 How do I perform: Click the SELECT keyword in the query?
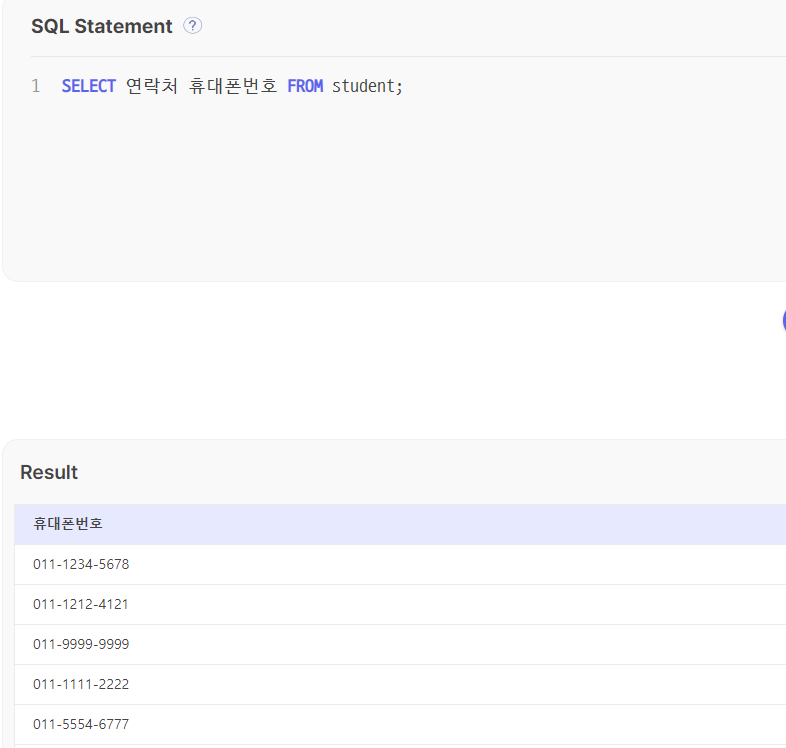coord(89,86)
